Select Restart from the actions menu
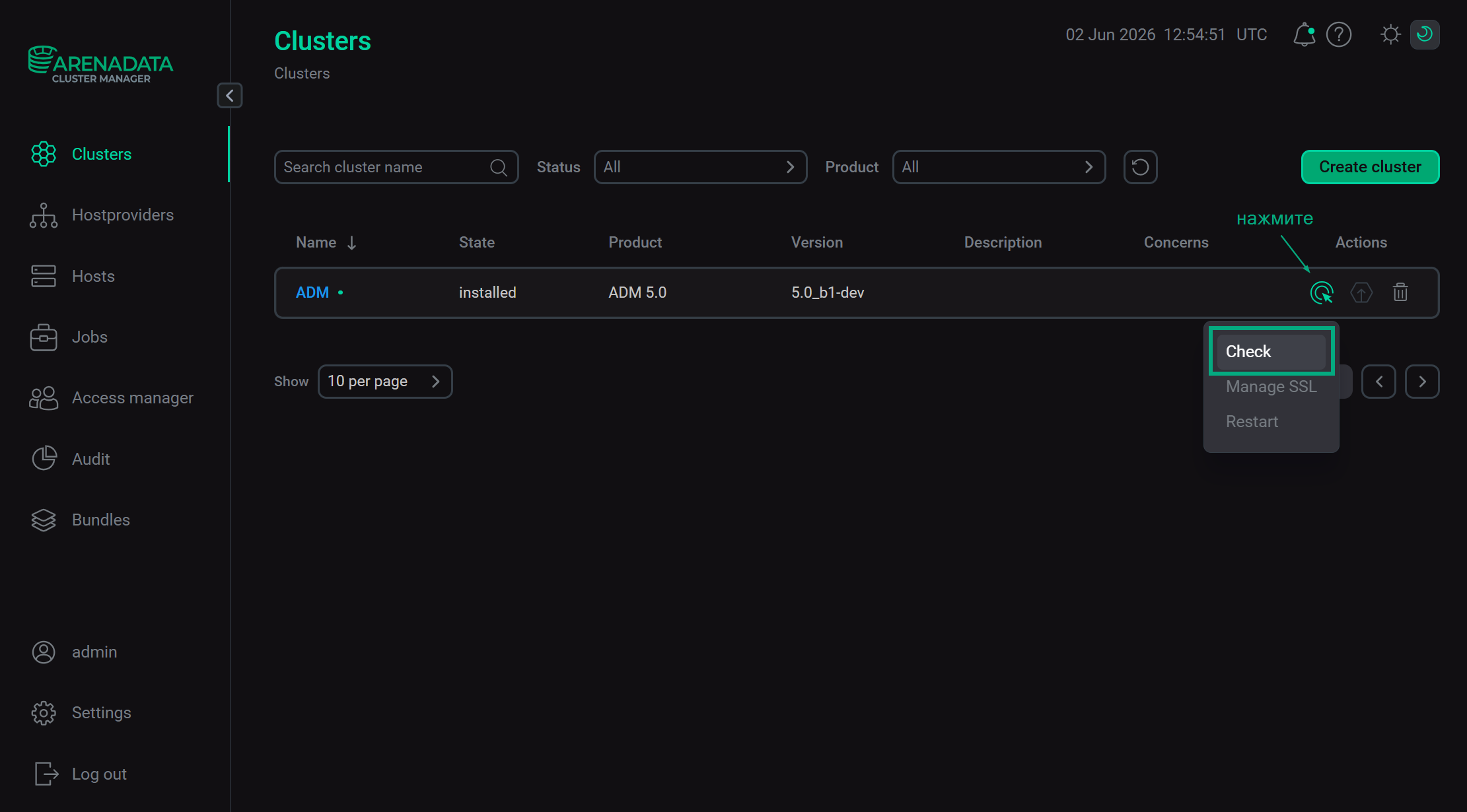This screenshot has height=812, width=1467. [1271, 422]
